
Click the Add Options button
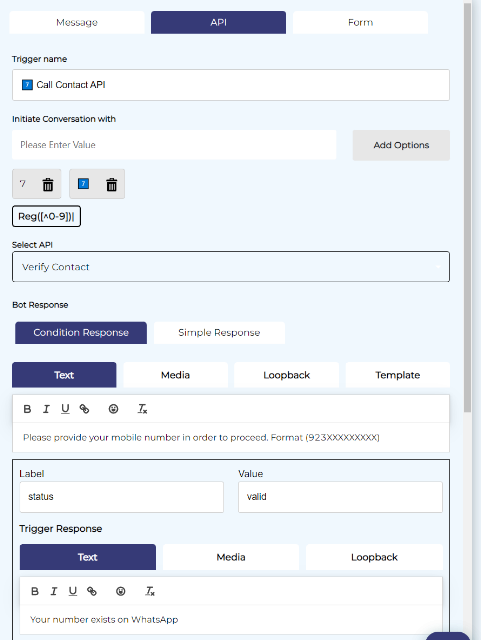[x=401, y=145]
